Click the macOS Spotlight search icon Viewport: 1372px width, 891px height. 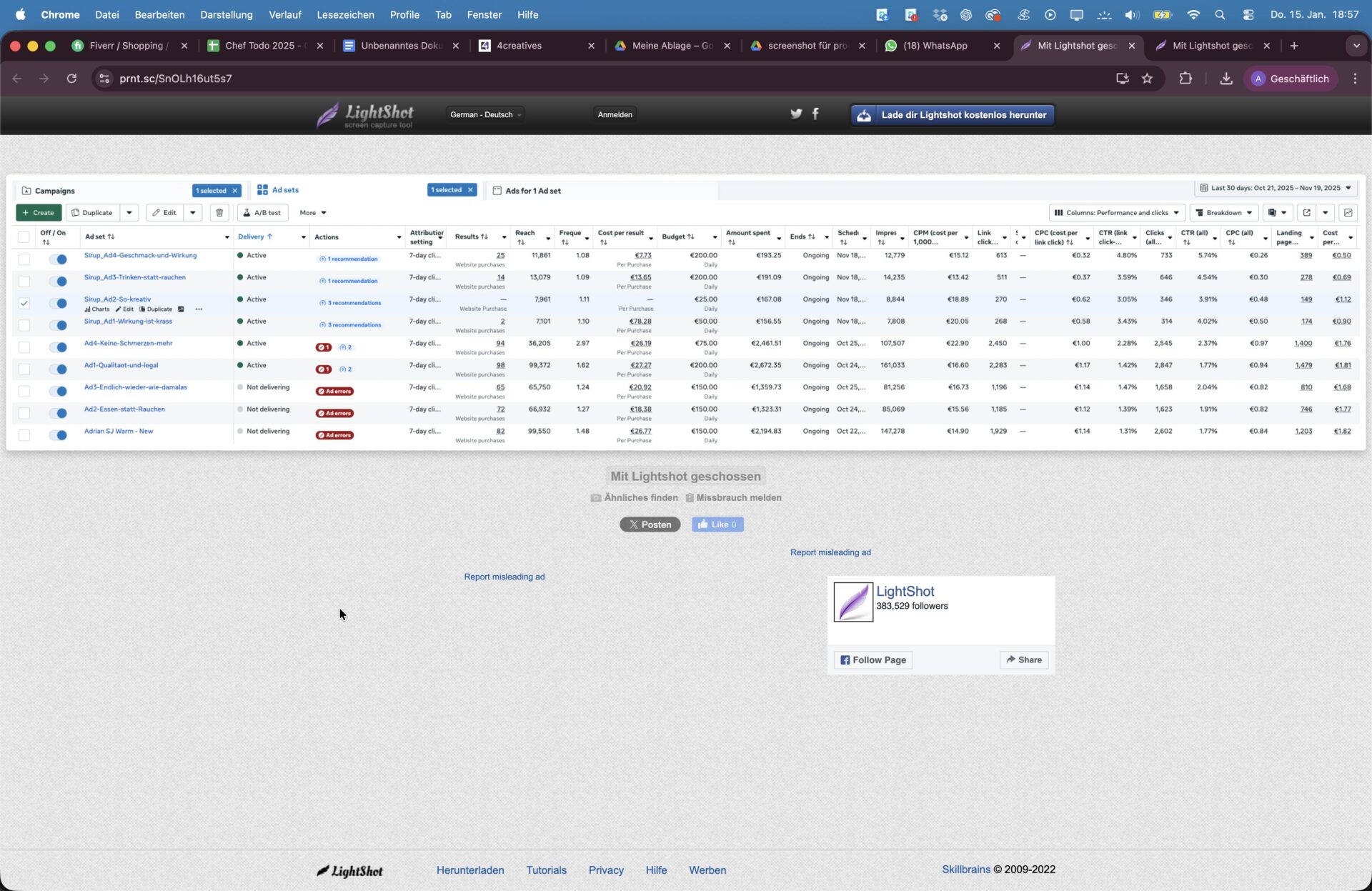click(x=1220, y=14)
